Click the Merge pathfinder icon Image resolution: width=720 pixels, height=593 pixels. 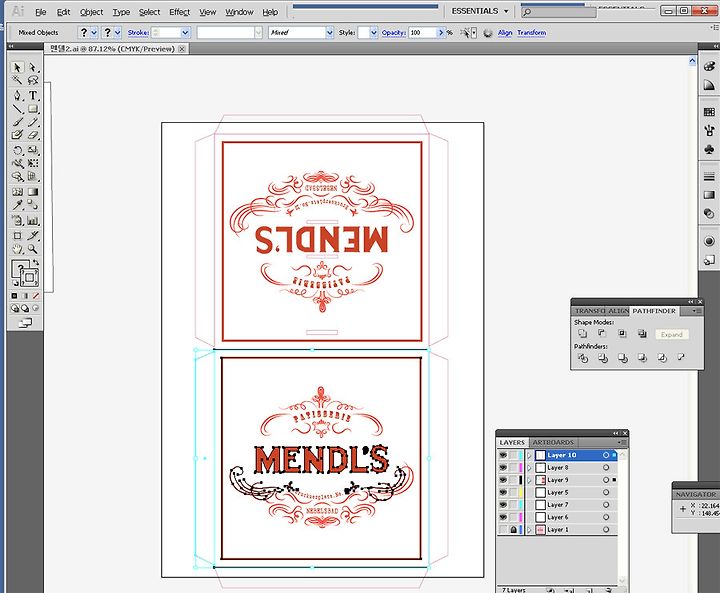[x=622, y=358]
